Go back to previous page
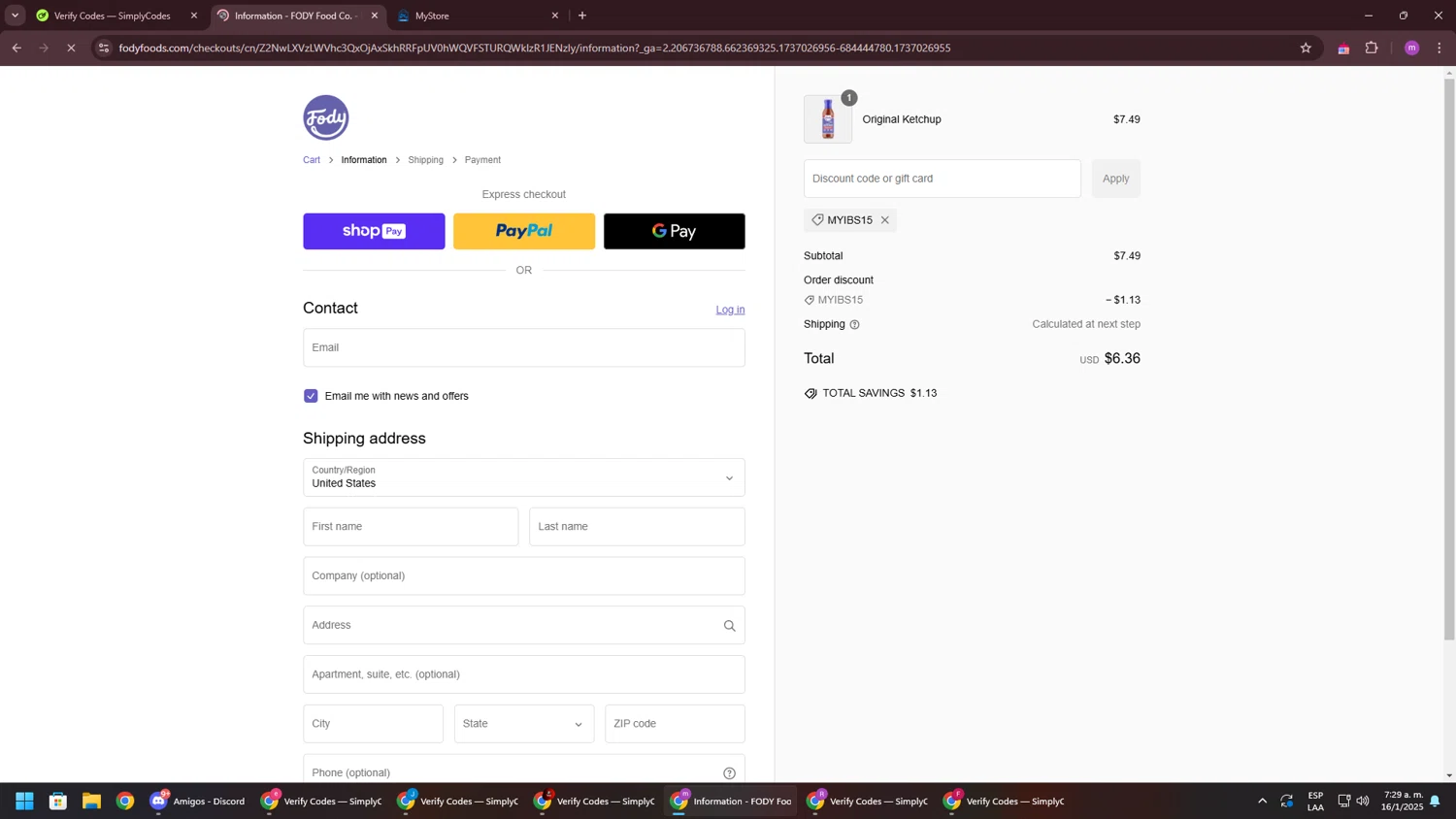1456x819 pixels. 17,48
